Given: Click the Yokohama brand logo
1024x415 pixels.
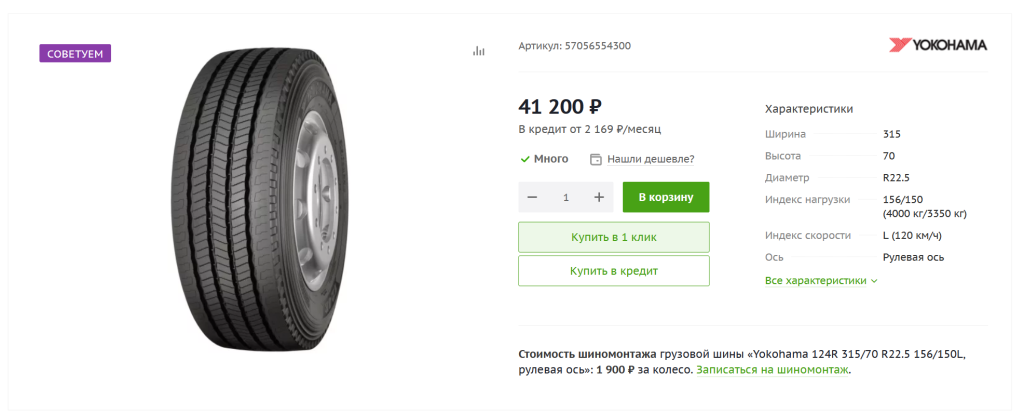Looking at the screenshot, I should [x=937, y=45].
